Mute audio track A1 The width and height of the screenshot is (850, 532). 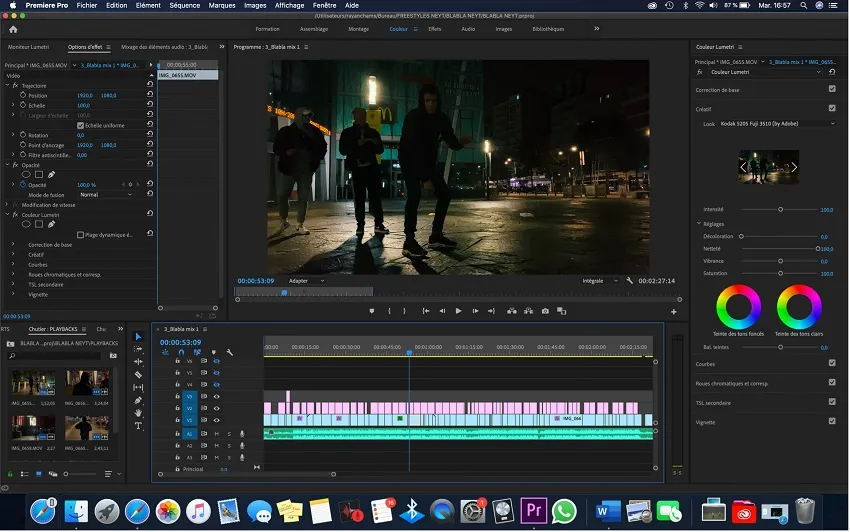[216, 434]
